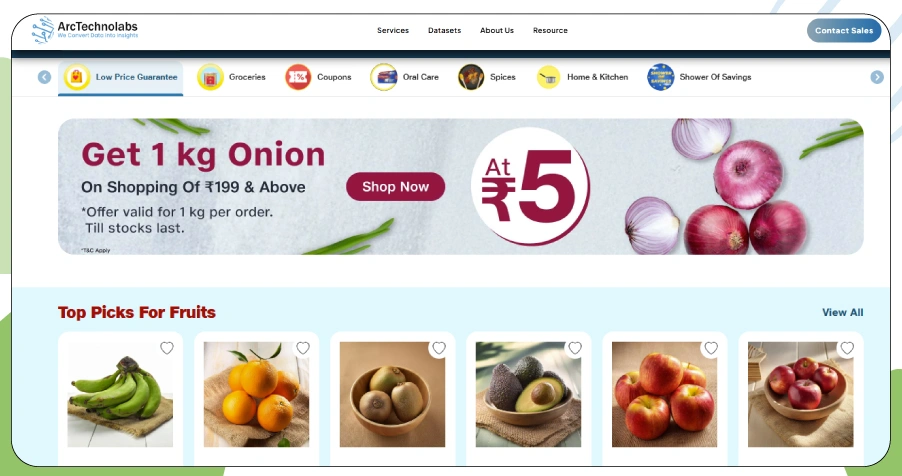Select the Coupons percent icon
902x476 pixels.
point(298,77)
